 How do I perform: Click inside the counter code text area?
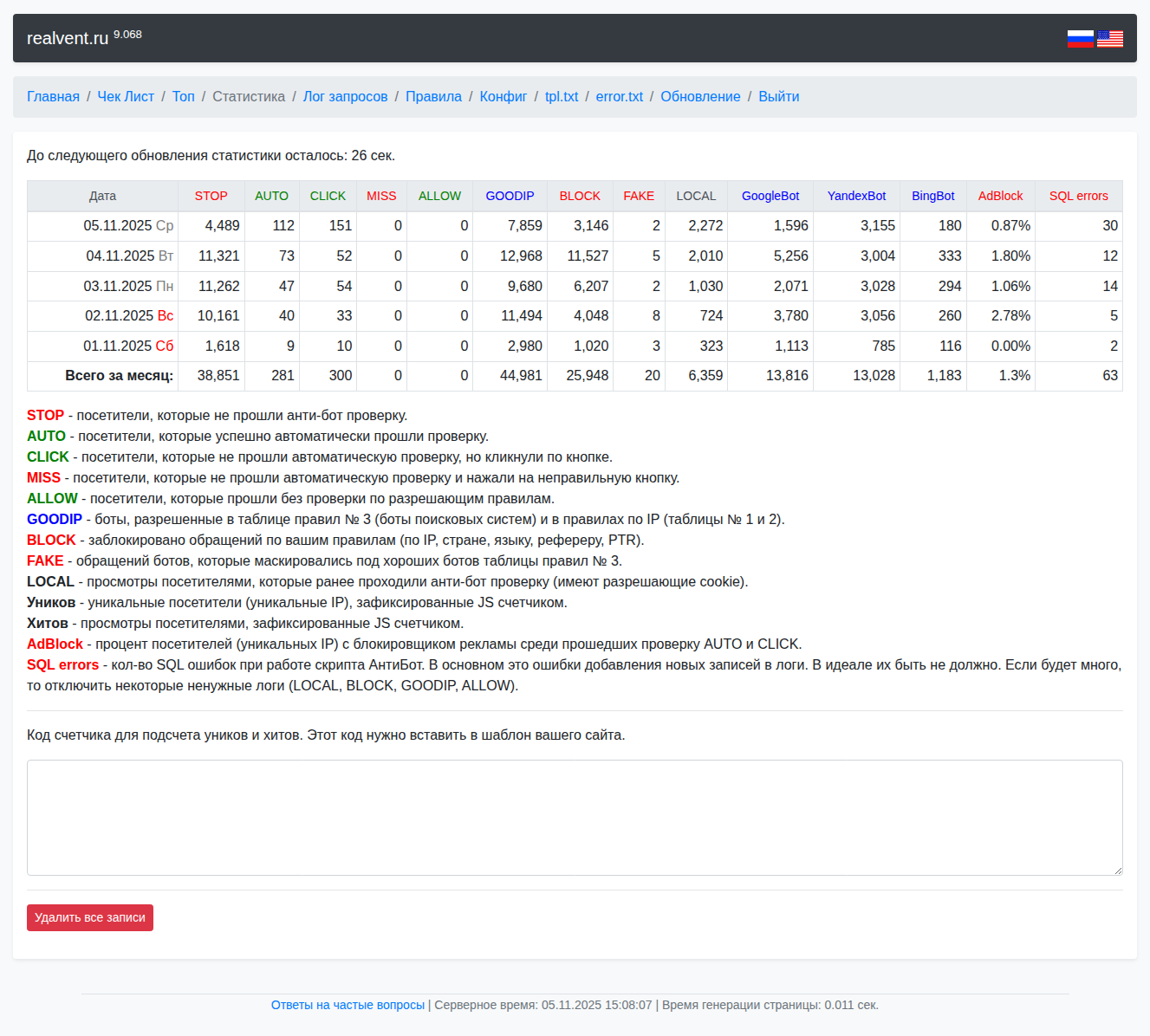click(x=574, y=817)
